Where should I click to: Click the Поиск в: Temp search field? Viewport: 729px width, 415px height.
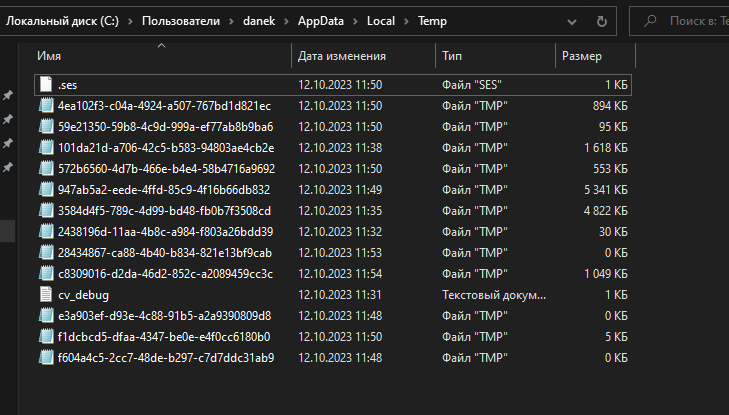695,20
